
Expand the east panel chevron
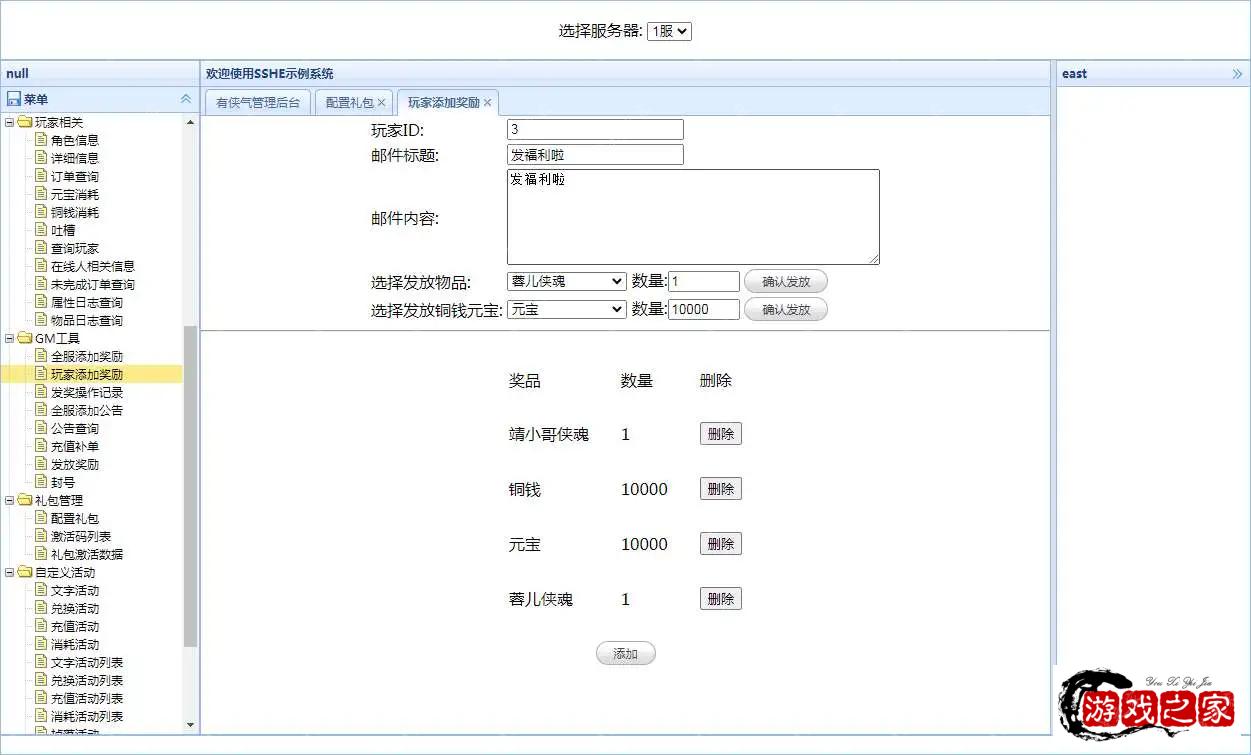coord(1237,72)
